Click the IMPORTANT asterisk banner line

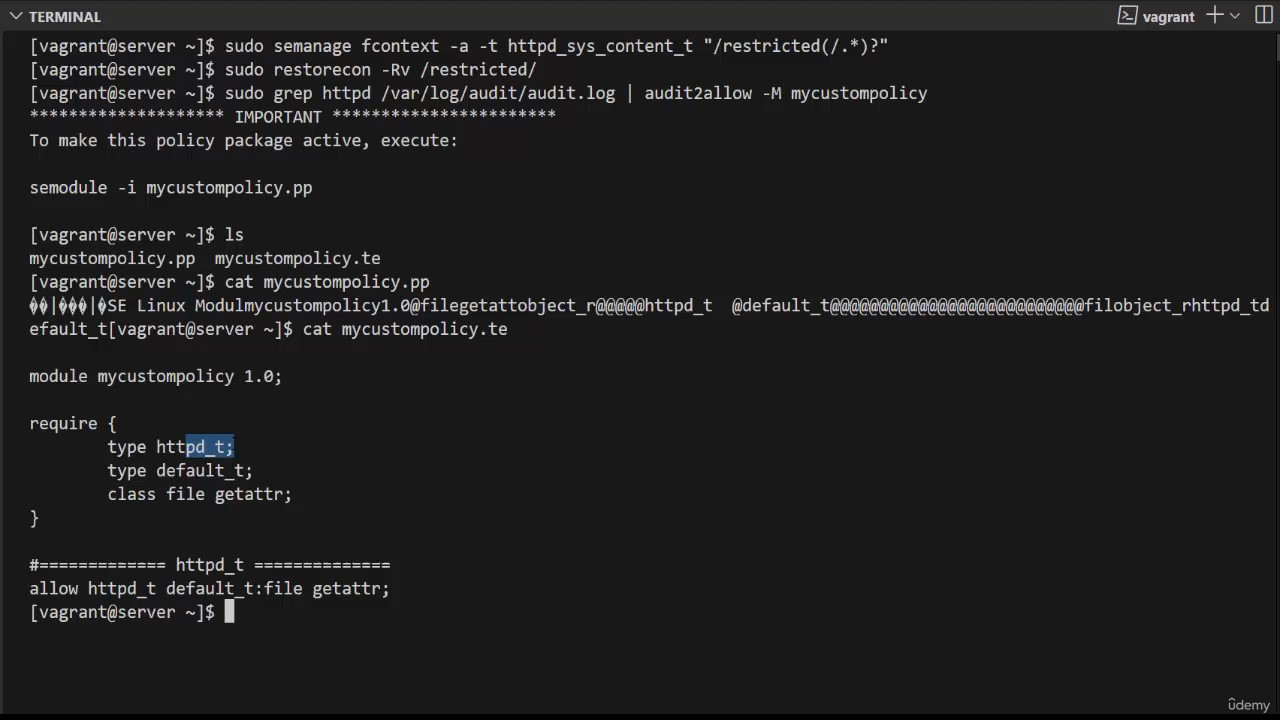click(x=292, y=117)
